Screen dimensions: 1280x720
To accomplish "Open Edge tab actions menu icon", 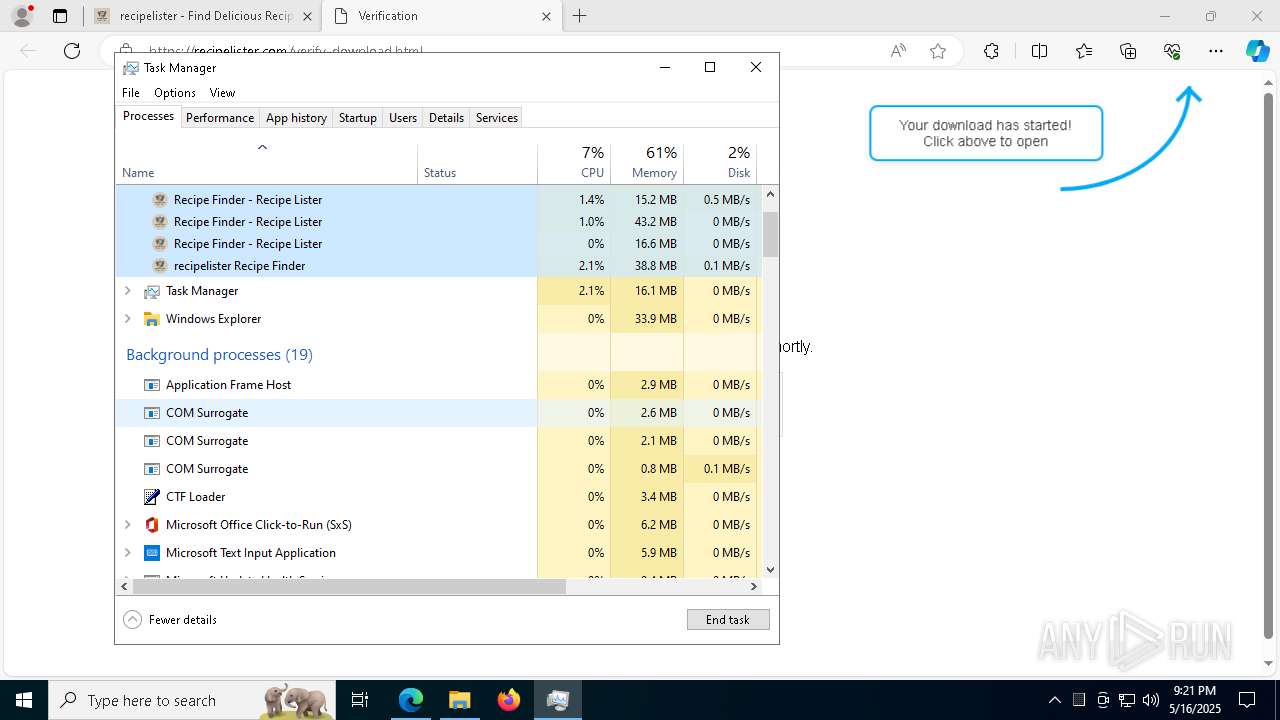I will click(60, 16).
